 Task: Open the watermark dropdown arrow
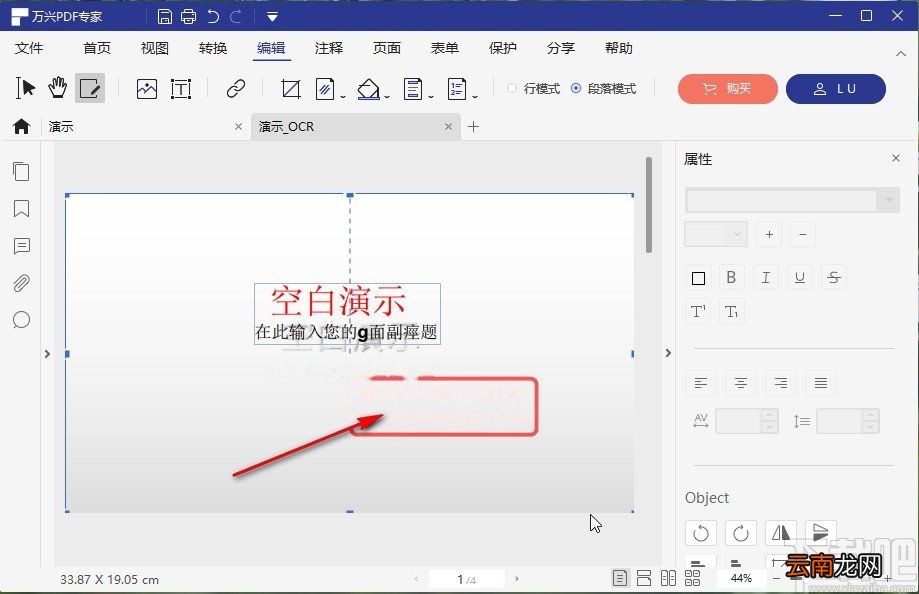pyautogui.click(x=343, y=97)
